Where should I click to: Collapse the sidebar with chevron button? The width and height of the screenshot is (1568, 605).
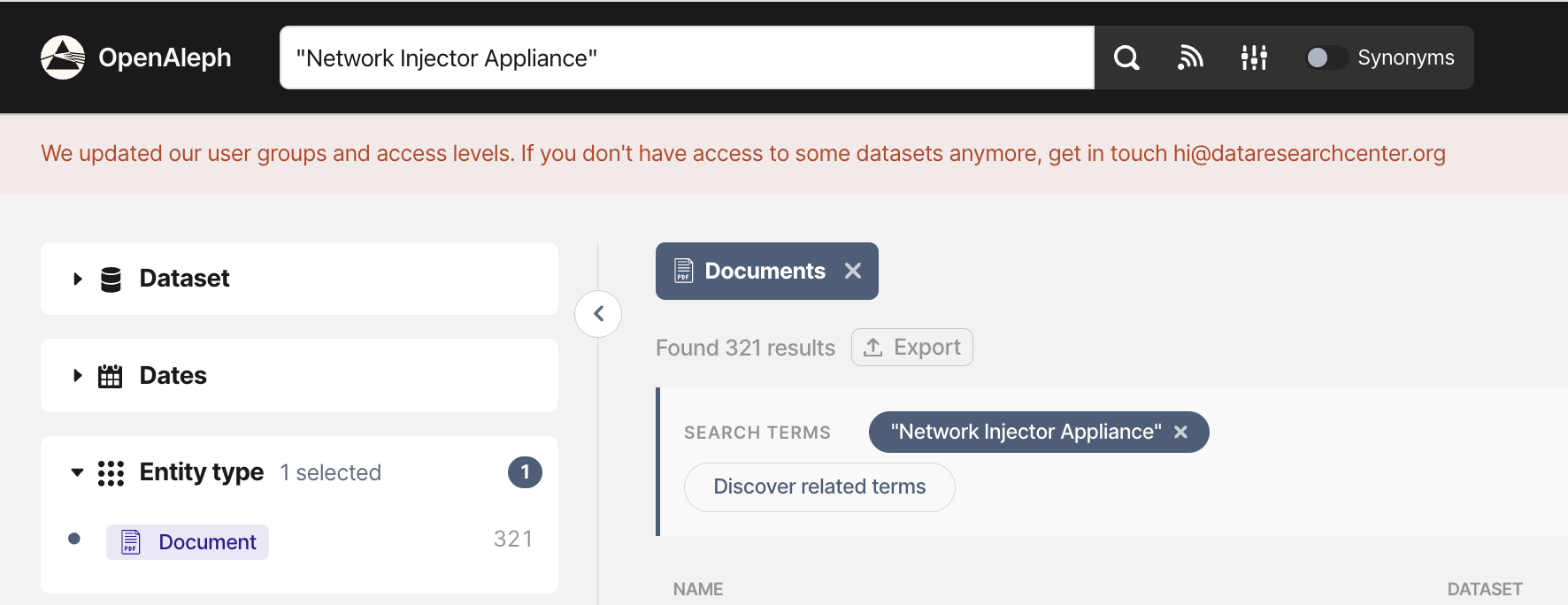(x=598, y=314)
